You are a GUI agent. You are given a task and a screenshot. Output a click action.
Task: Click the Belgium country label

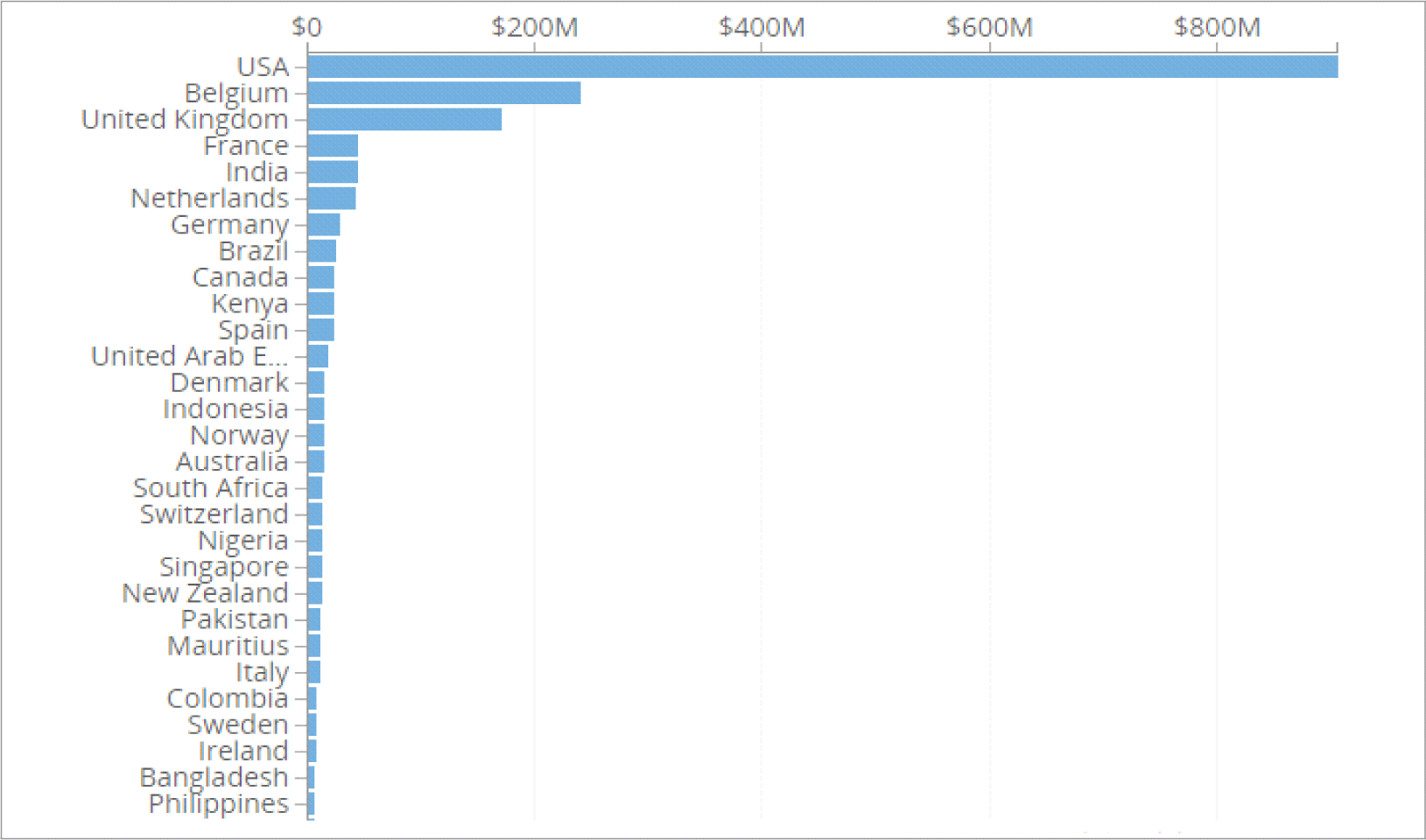click(x=236, y=94)
